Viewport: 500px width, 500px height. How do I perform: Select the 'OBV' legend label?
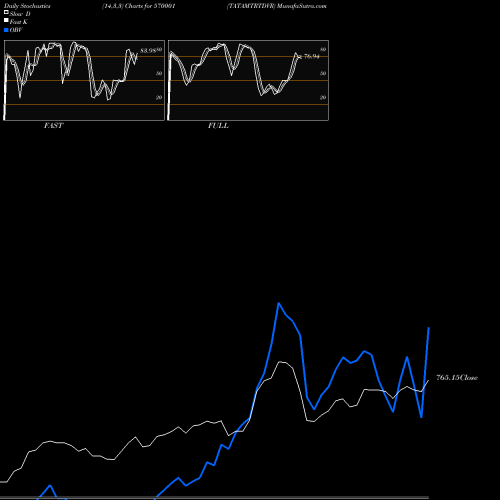(16, 30)
